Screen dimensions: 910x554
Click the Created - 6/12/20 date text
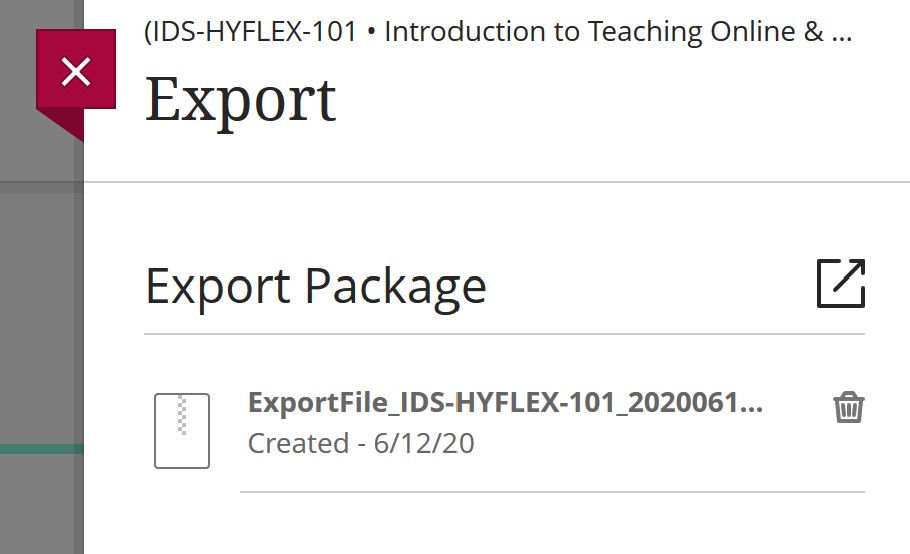point(361,444)
